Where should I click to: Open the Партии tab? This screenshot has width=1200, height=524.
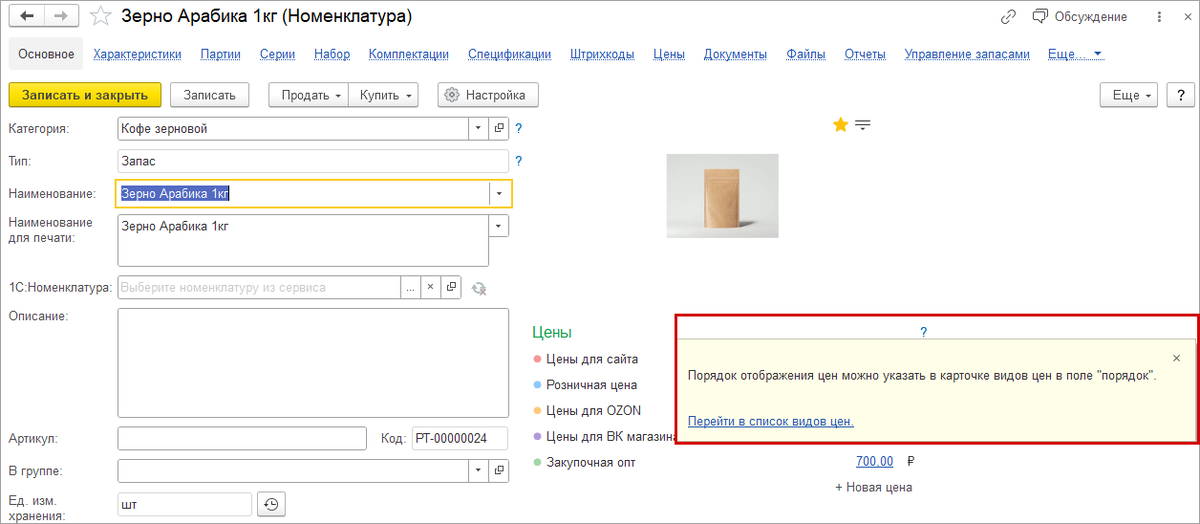(x=220, y=54)
